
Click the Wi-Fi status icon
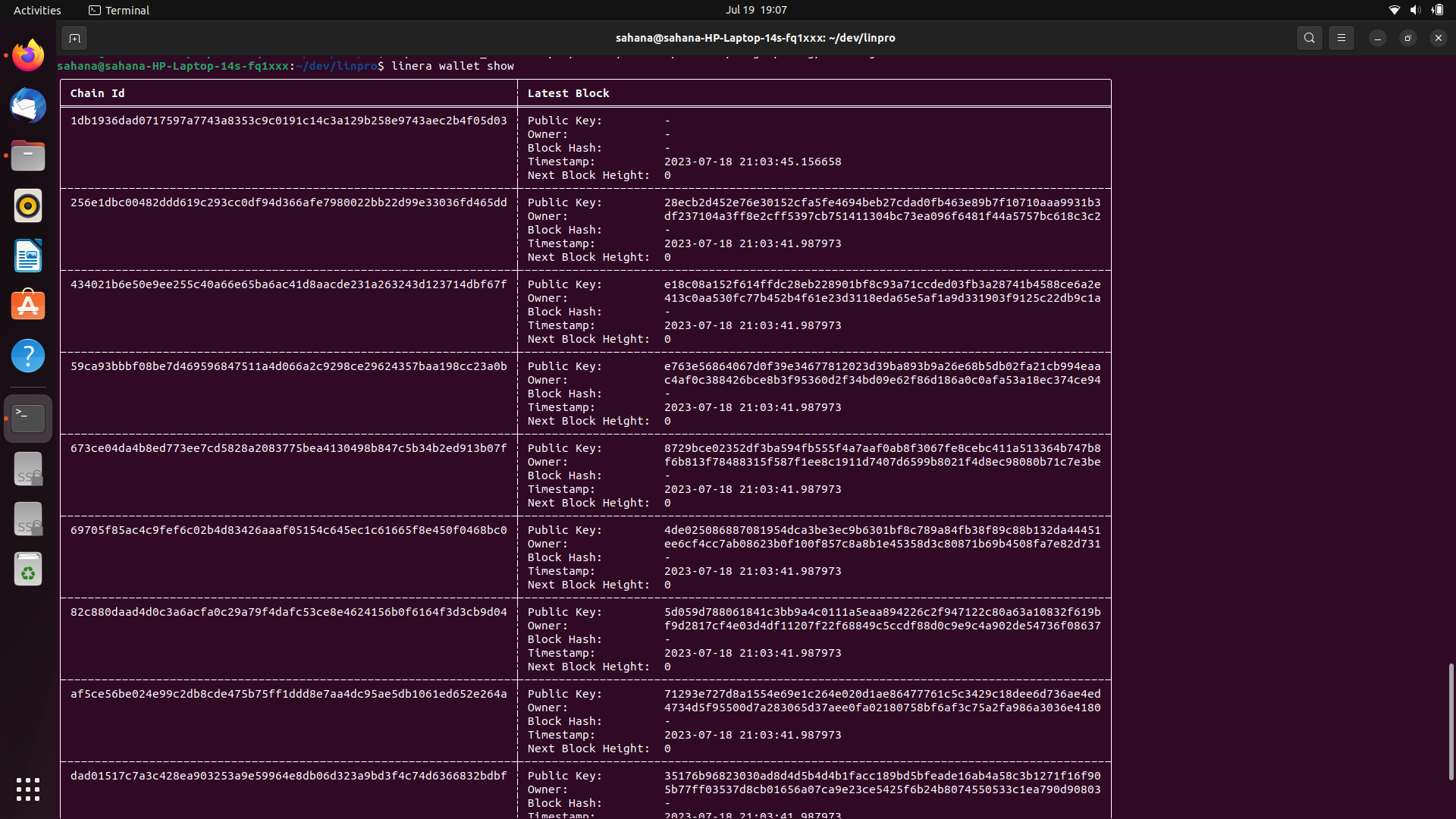point(1394,10)
